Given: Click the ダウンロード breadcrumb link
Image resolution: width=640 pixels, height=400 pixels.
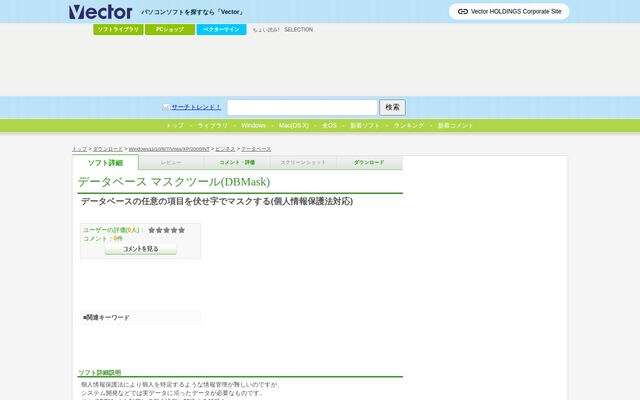Looking at the screenshot, I should point(108,149).
